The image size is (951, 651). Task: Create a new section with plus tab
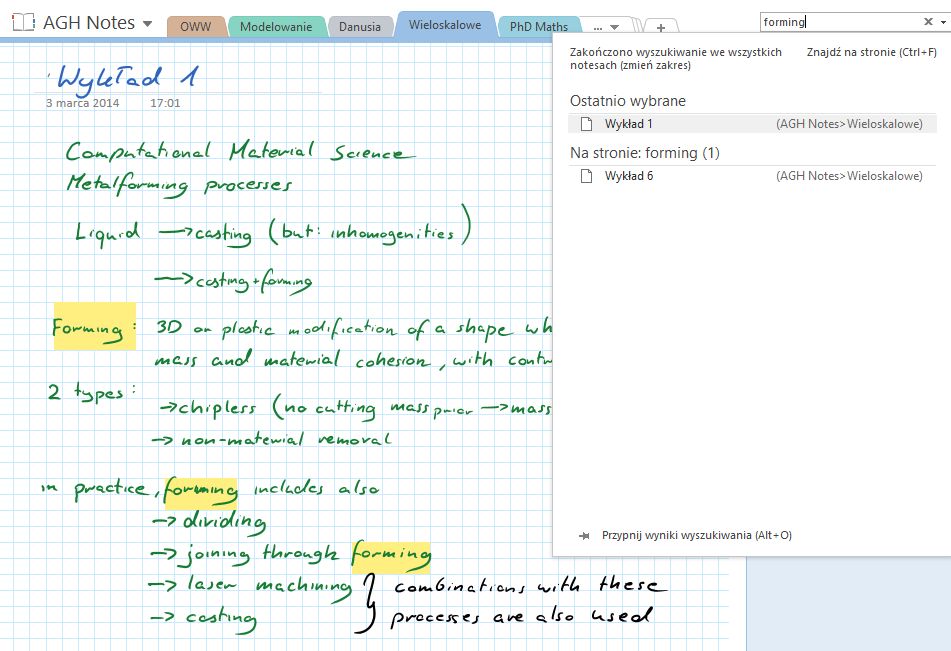661,28
